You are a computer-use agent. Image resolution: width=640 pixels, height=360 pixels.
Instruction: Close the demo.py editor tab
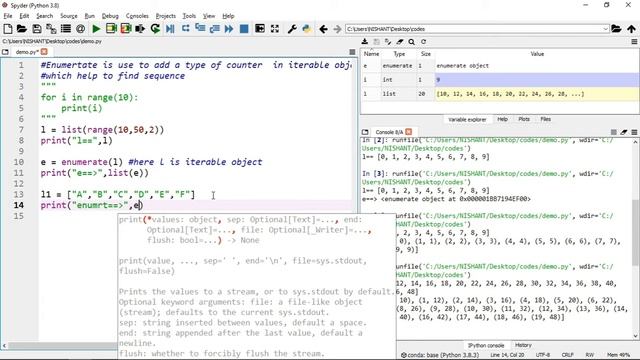44,52
